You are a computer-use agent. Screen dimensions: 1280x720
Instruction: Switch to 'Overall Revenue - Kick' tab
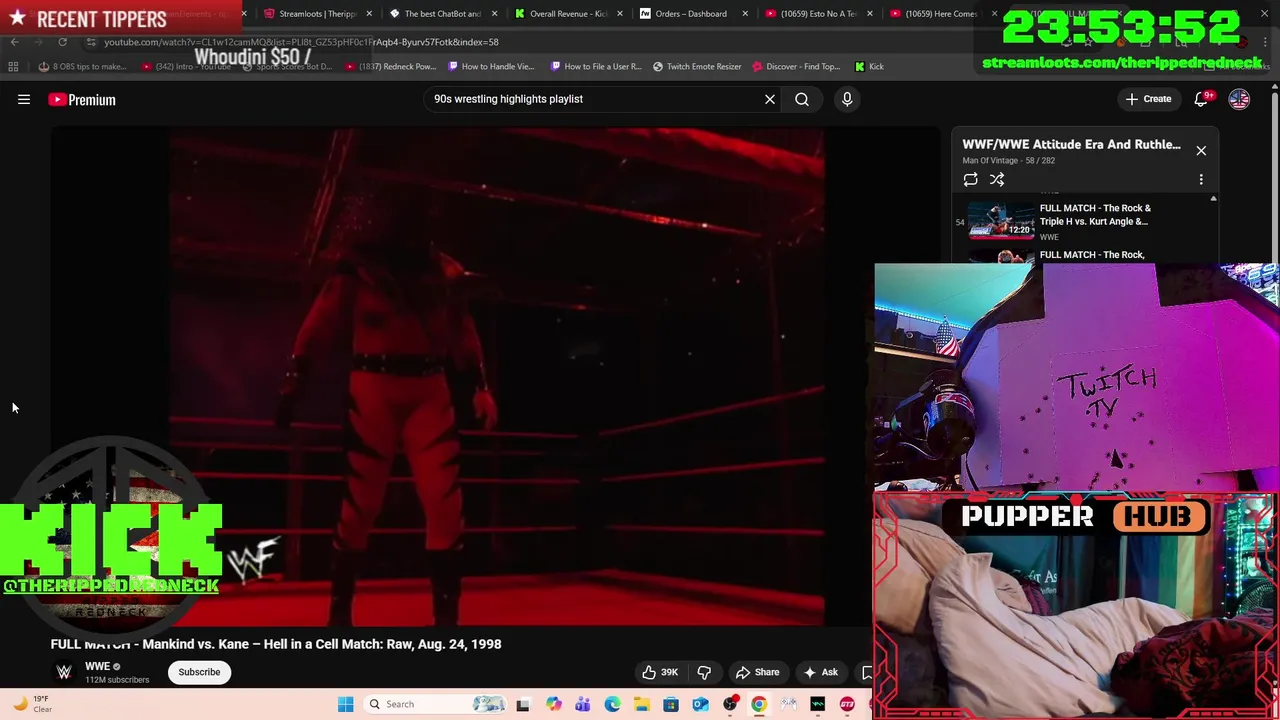(x=560, y=14)
